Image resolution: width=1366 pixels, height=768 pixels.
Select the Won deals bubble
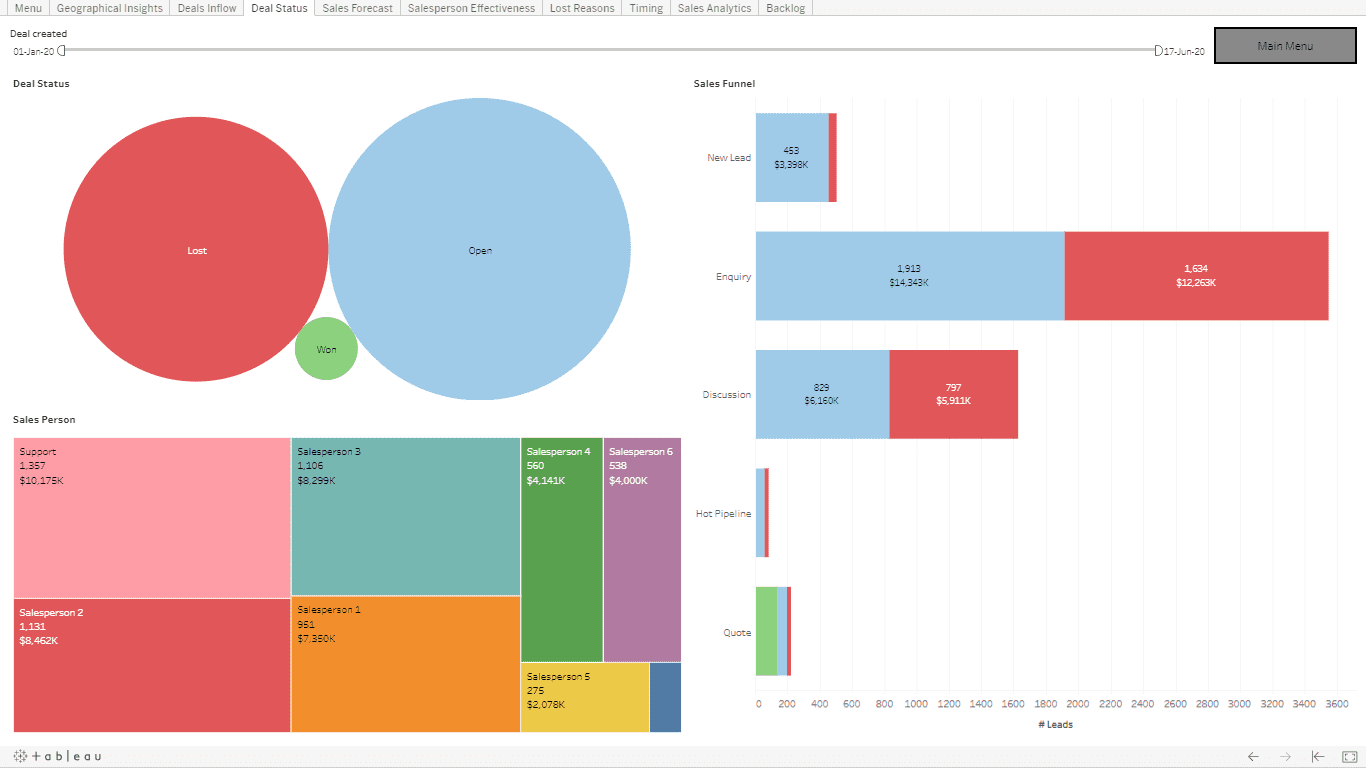(x=326, y=349)
